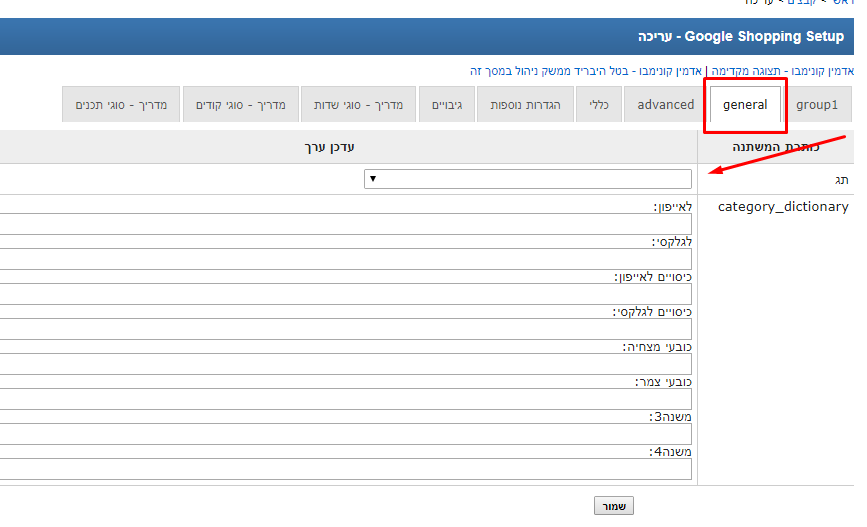Screen dimensions: 867x527
Task: Click the כותרת המשתנה column header
Action: 776,147
